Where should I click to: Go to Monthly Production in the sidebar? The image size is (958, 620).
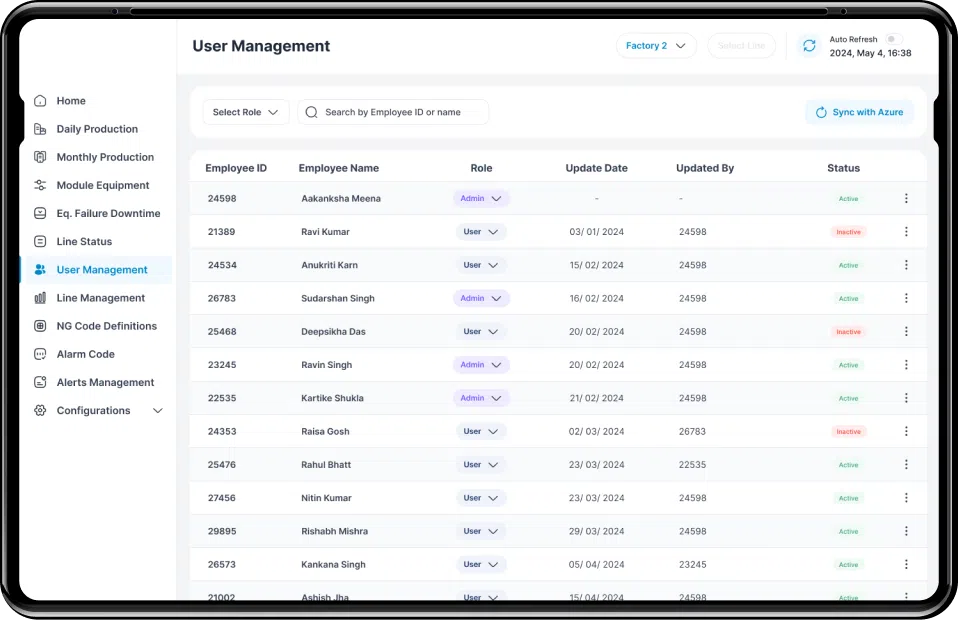point(105,157)
